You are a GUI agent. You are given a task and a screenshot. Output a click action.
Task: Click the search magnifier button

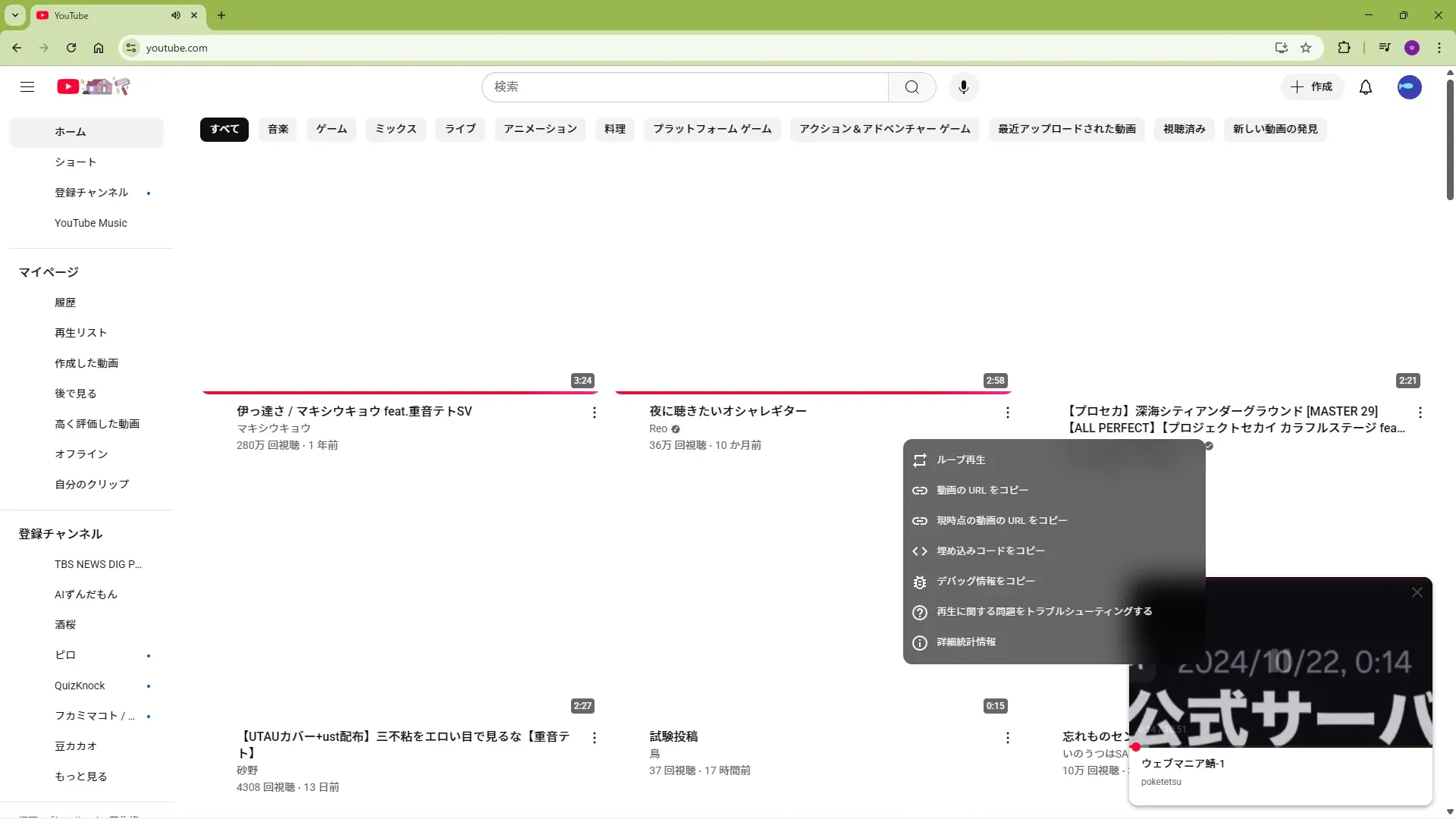[912, 87]
